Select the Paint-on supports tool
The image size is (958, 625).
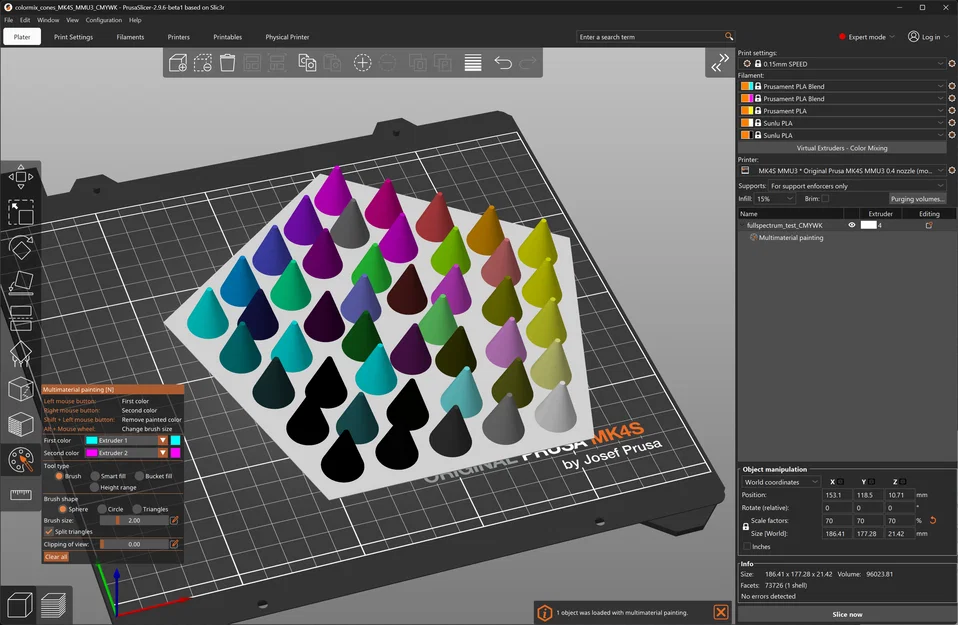21,354
